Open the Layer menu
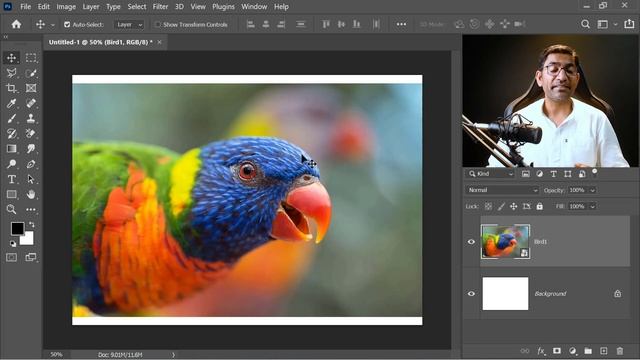Screen dimensions: 640x360 pyautogui.click(x=91, y=7)
